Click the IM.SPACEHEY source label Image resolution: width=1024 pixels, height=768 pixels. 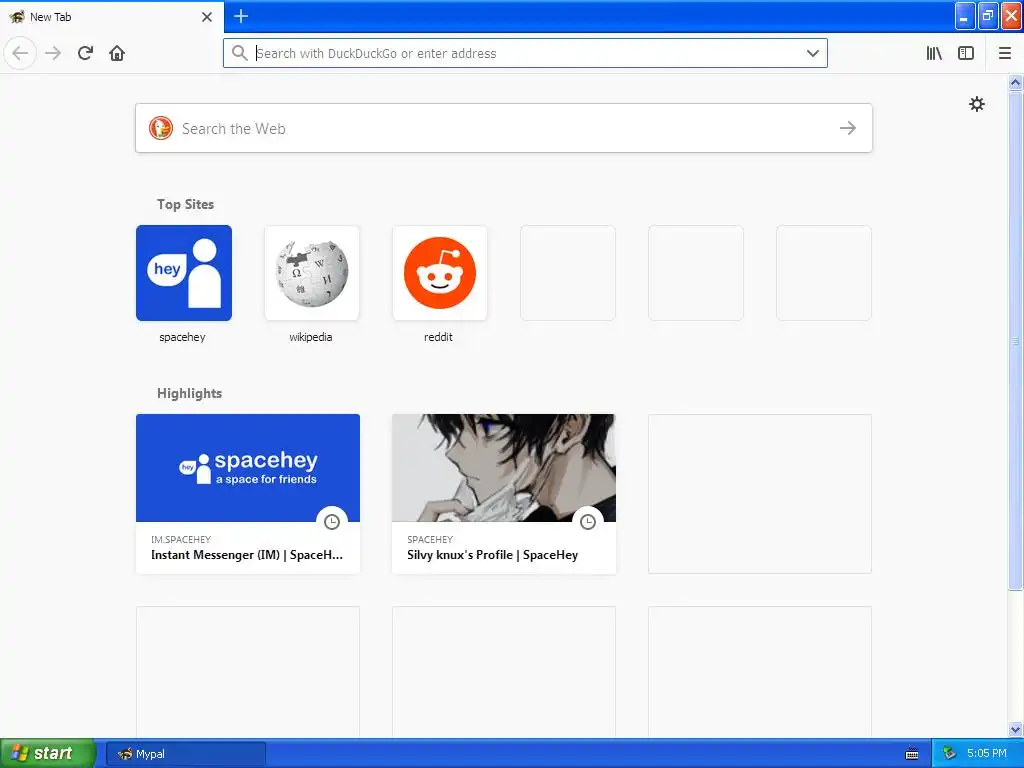pos(181,539)
